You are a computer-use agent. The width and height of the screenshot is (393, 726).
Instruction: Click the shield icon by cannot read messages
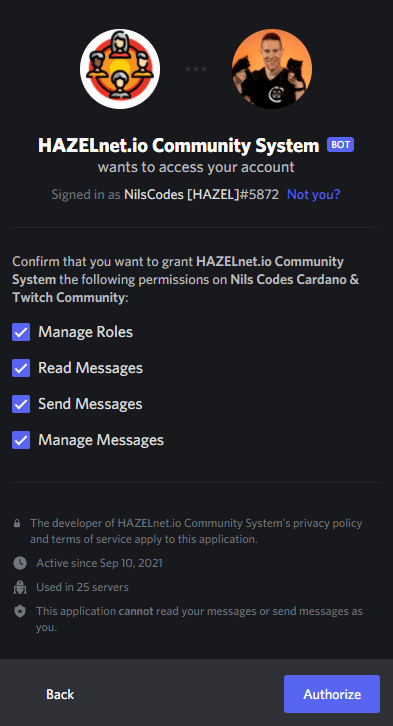(19, 612)
